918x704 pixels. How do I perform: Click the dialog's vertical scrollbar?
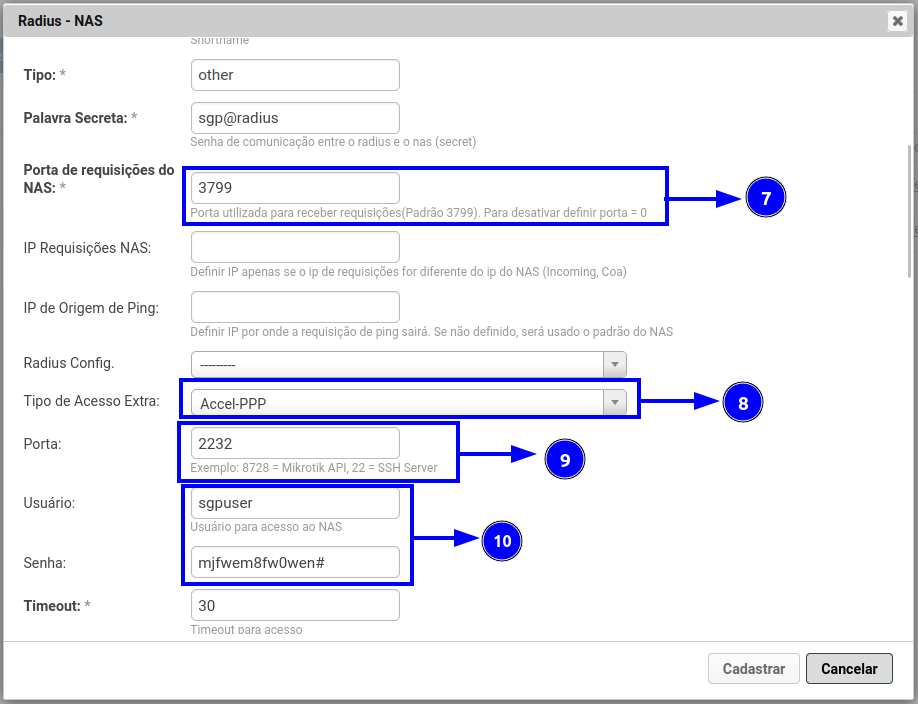[910, 210]
